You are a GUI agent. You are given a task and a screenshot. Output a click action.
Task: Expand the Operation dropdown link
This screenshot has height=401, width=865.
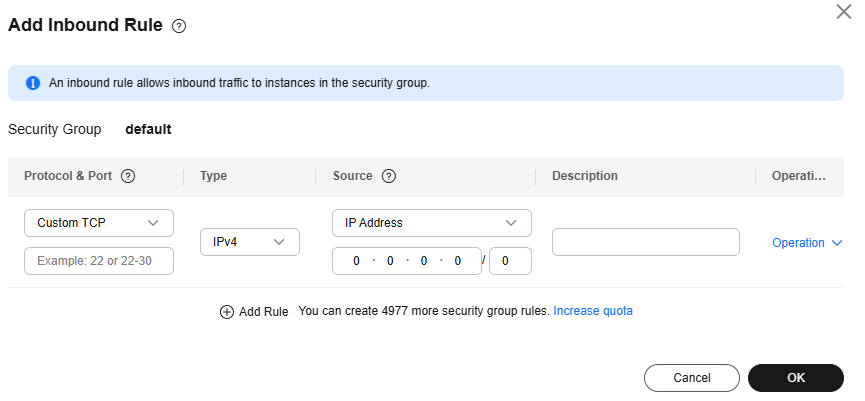807,243
